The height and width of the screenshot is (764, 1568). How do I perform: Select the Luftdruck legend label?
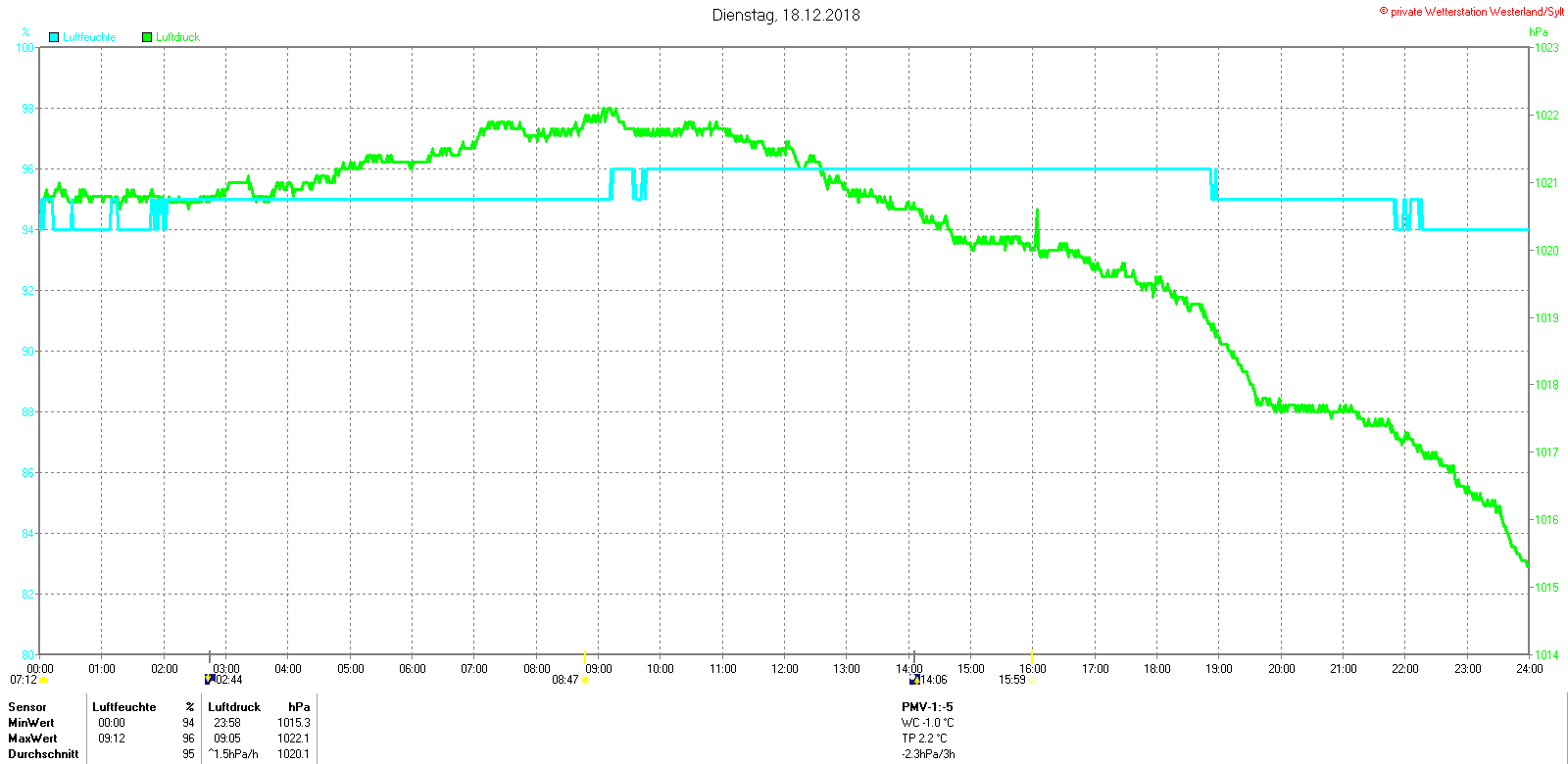coord(177,37)
